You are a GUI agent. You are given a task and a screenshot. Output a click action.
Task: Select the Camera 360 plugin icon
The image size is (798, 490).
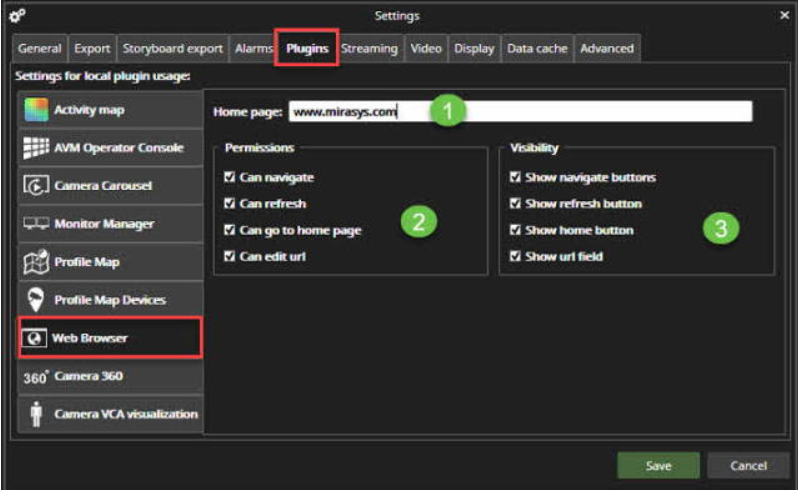pos(36,376)
